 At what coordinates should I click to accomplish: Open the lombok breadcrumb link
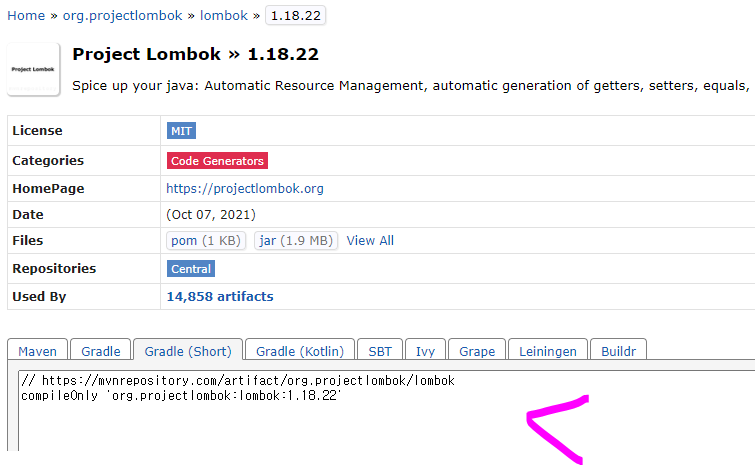coord(223,15)
